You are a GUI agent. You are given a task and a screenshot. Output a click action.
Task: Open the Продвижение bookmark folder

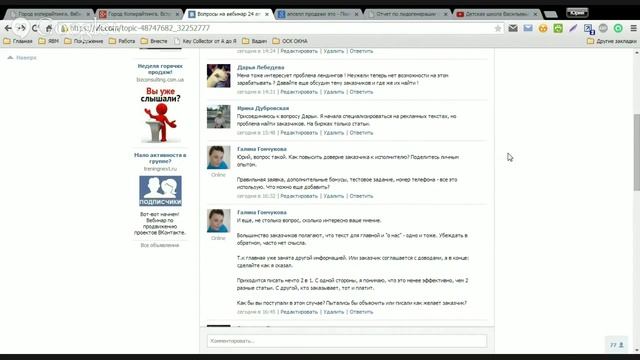click(x=84, y=41)
